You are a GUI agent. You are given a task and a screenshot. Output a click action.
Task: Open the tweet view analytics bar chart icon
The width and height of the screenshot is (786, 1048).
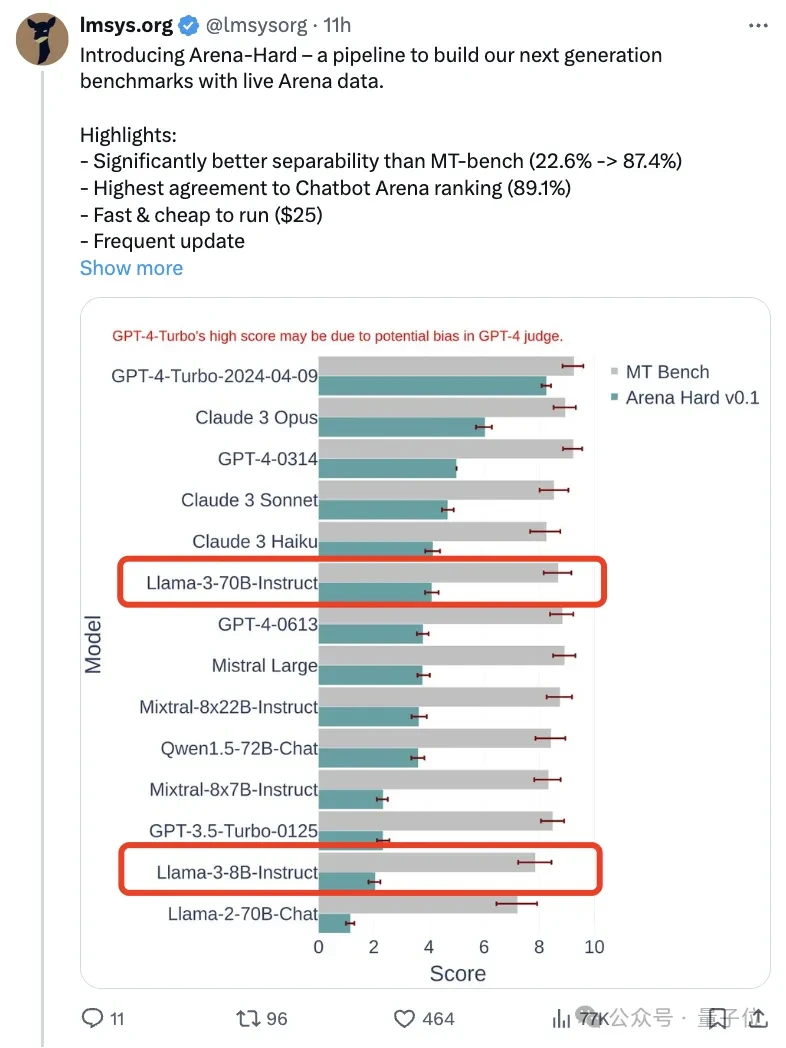pyautogui.click(x=562, y=1018)
